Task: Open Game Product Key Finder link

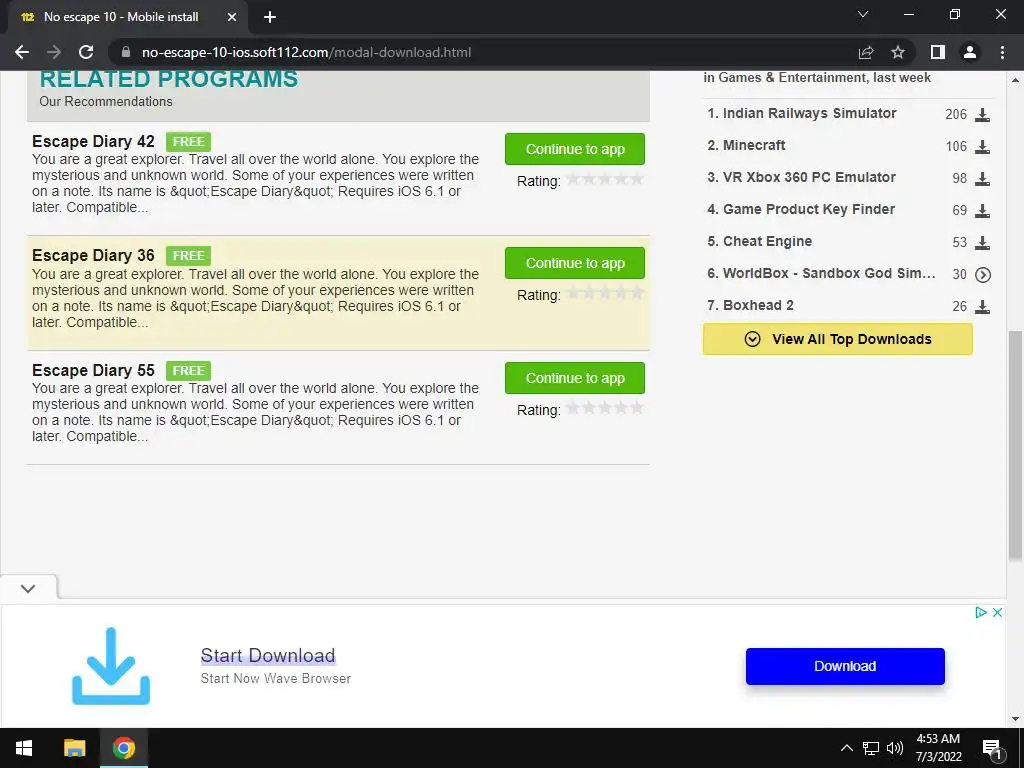Action: tap(808, 210)
